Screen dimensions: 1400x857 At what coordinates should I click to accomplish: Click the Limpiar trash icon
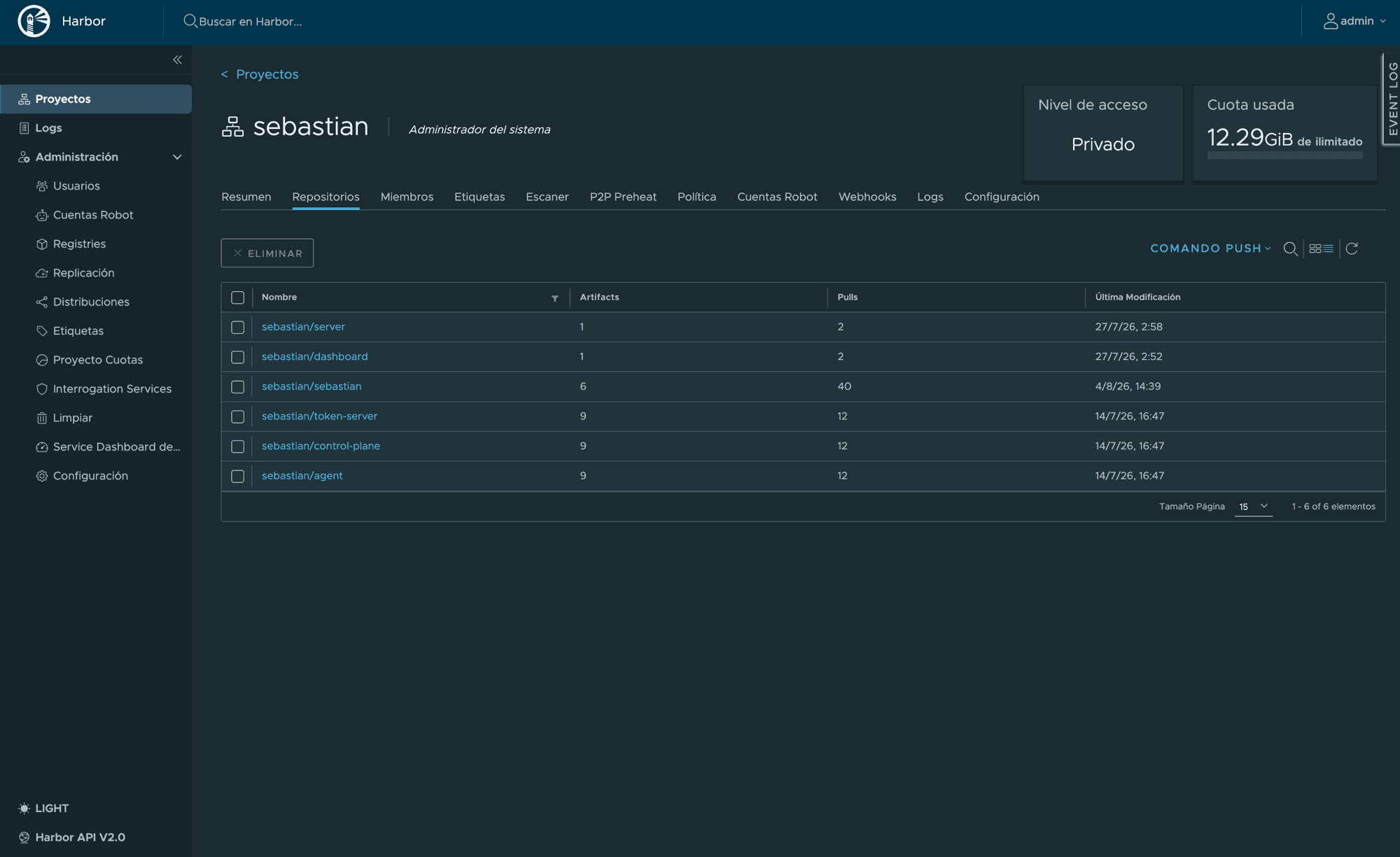pos(42,418)
